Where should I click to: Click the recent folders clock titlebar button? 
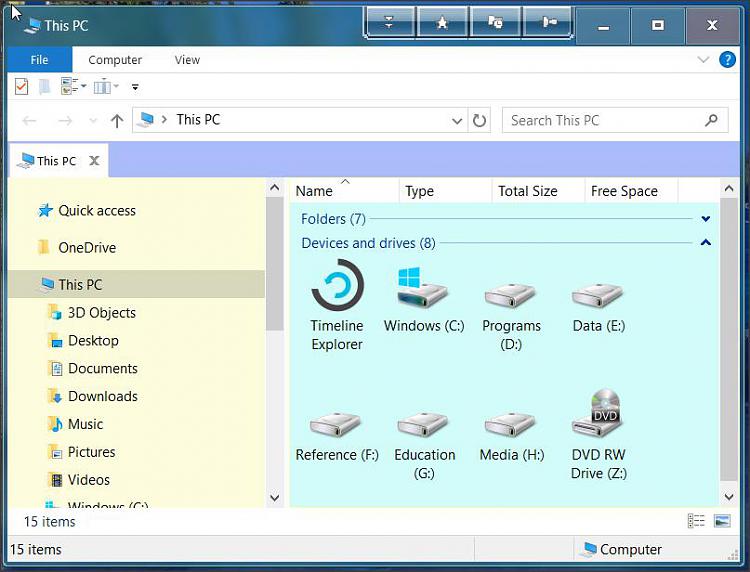[496, 22]
